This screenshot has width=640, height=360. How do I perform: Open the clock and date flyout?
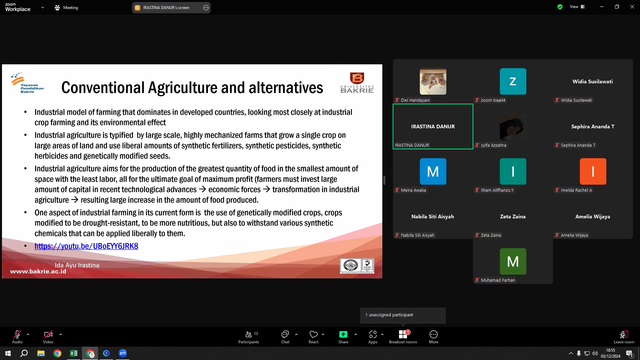(x=611, y=353)
